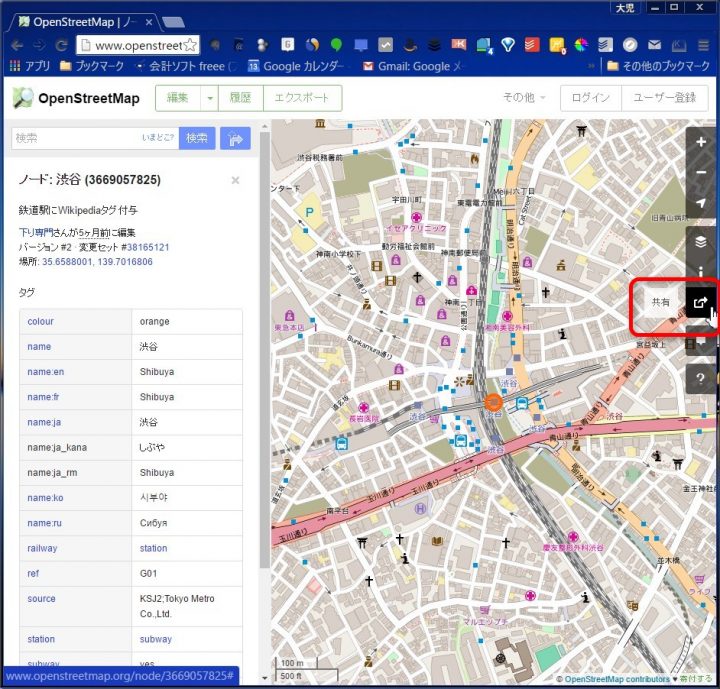Click the green balloon extension icon
Screen dimensions: 720x689
pyautogui.click(x=336, y=45)
